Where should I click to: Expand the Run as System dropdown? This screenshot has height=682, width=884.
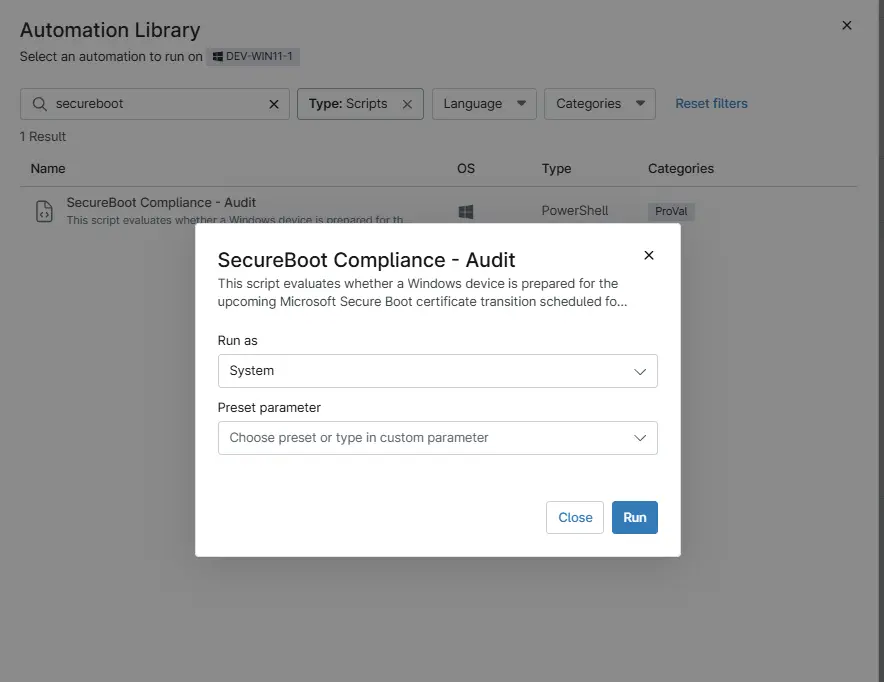640,371
